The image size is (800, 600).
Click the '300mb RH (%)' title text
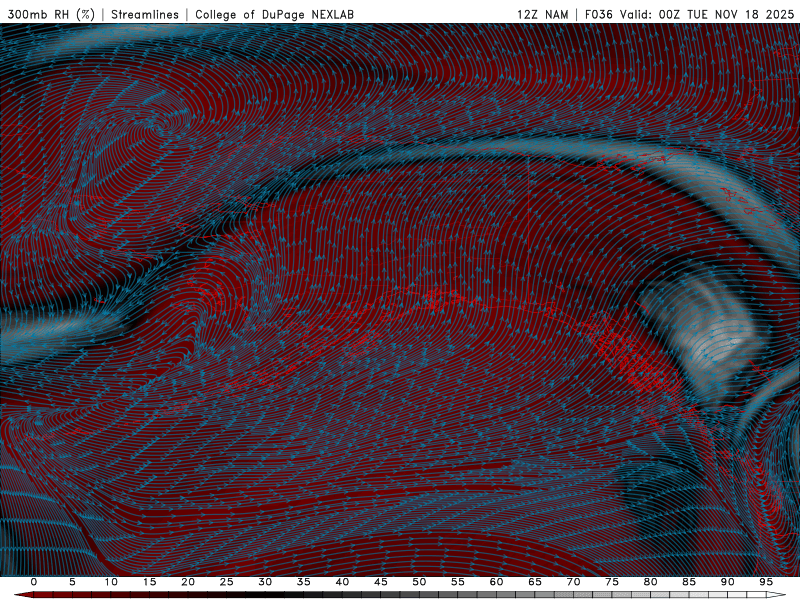pos(51,14)
